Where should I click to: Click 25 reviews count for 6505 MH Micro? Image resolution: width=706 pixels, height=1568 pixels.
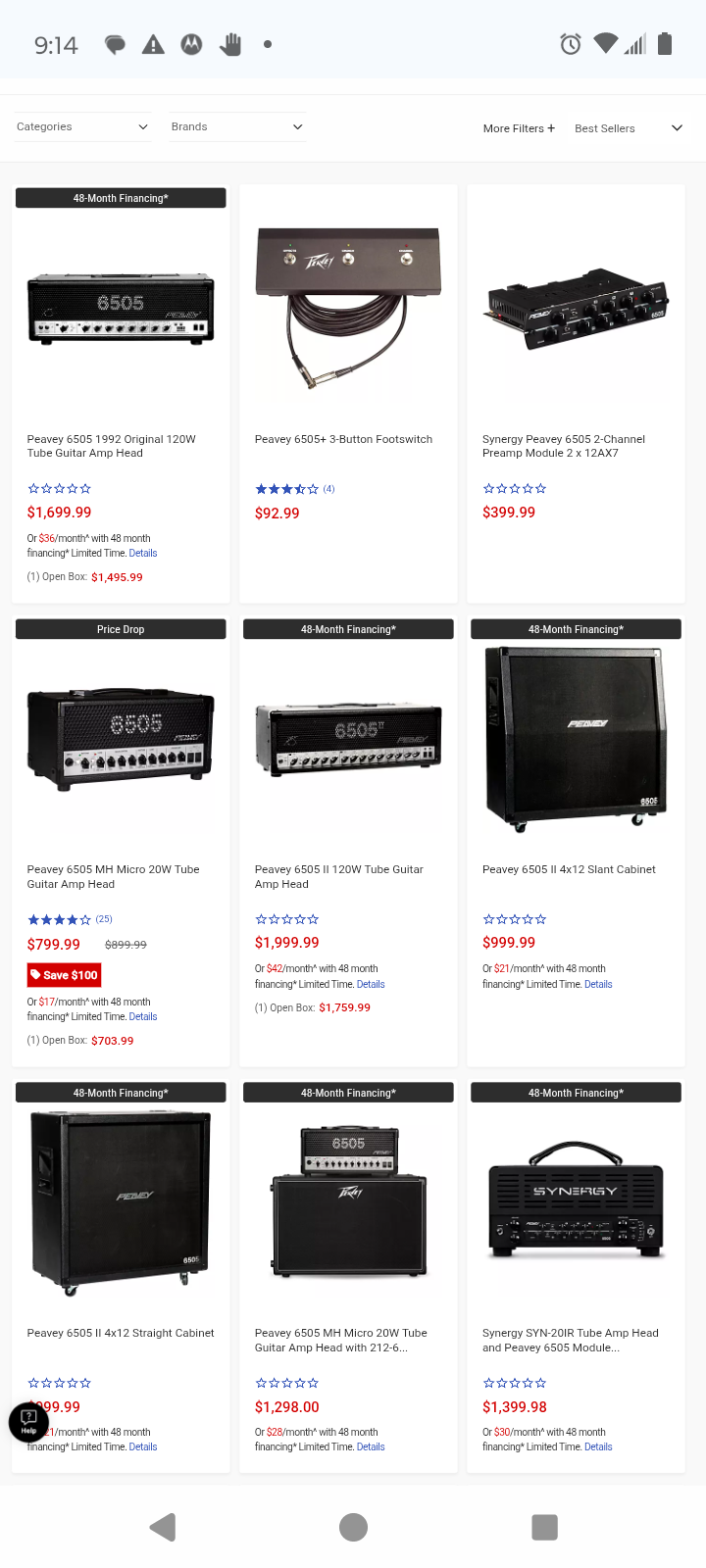tap(104, 919)
